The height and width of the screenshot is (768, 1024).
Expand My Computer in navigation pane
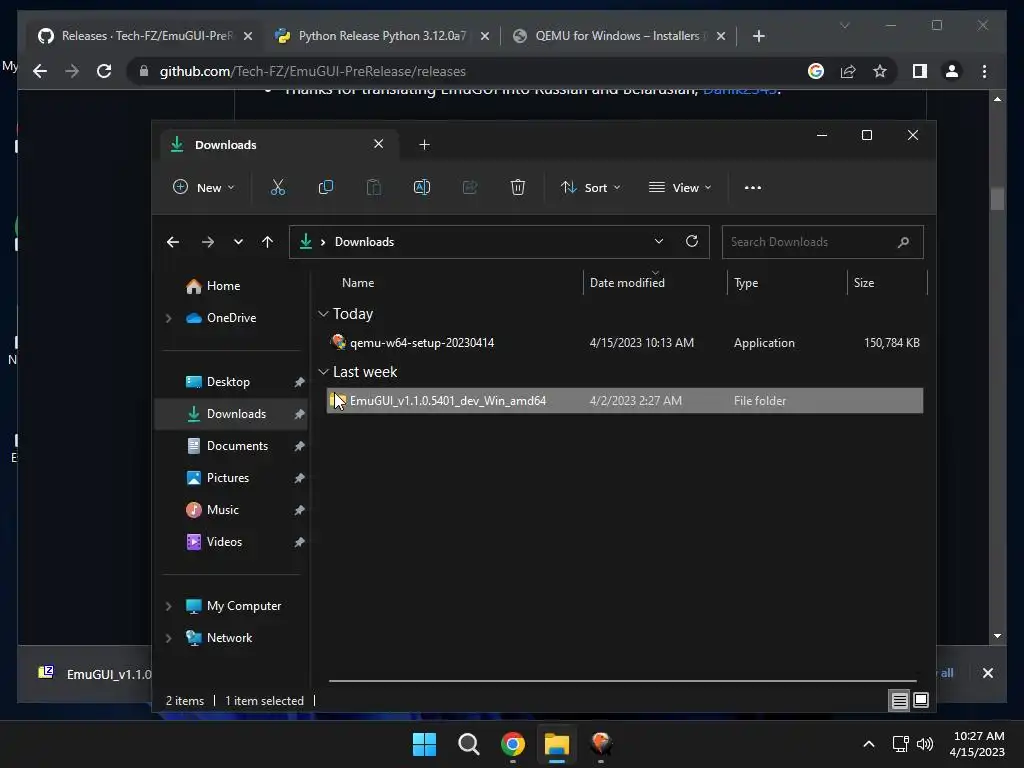pyautogui.click(x=168, y=606)
